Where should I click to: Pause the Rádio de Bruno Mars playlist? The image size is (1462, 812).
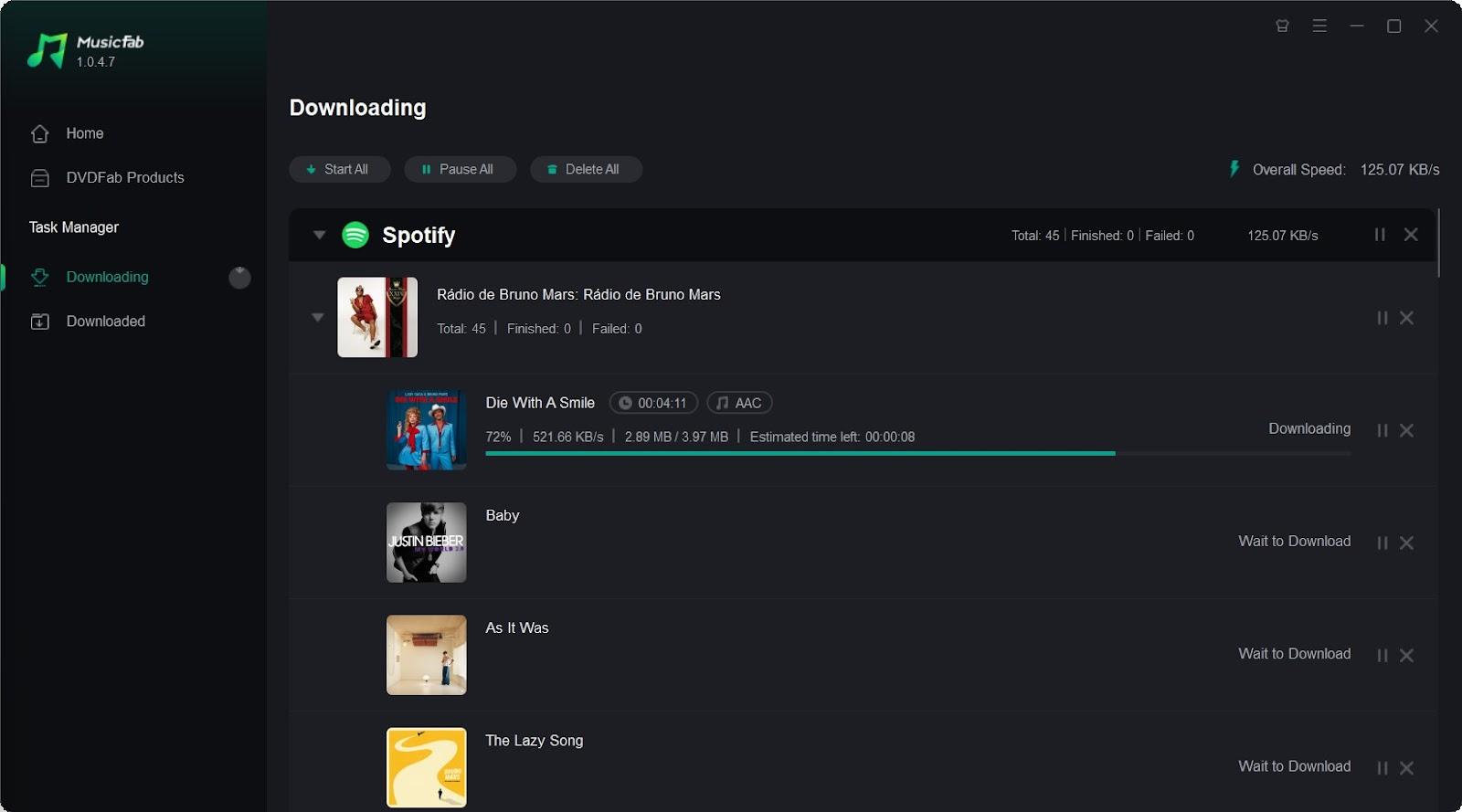1383,318
